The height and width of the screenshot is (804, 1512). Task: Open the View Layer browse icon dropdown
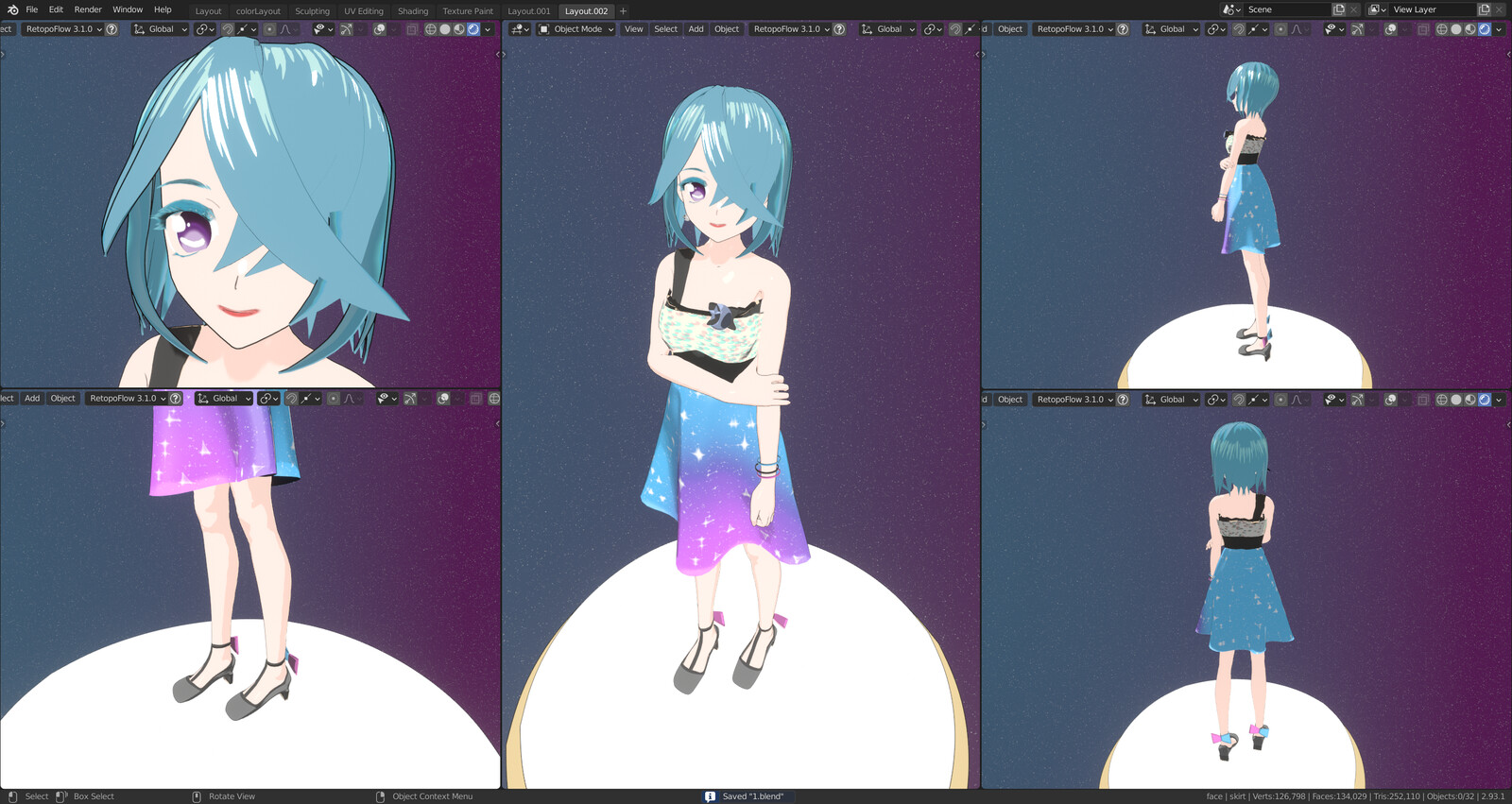tap(1378, 9)
